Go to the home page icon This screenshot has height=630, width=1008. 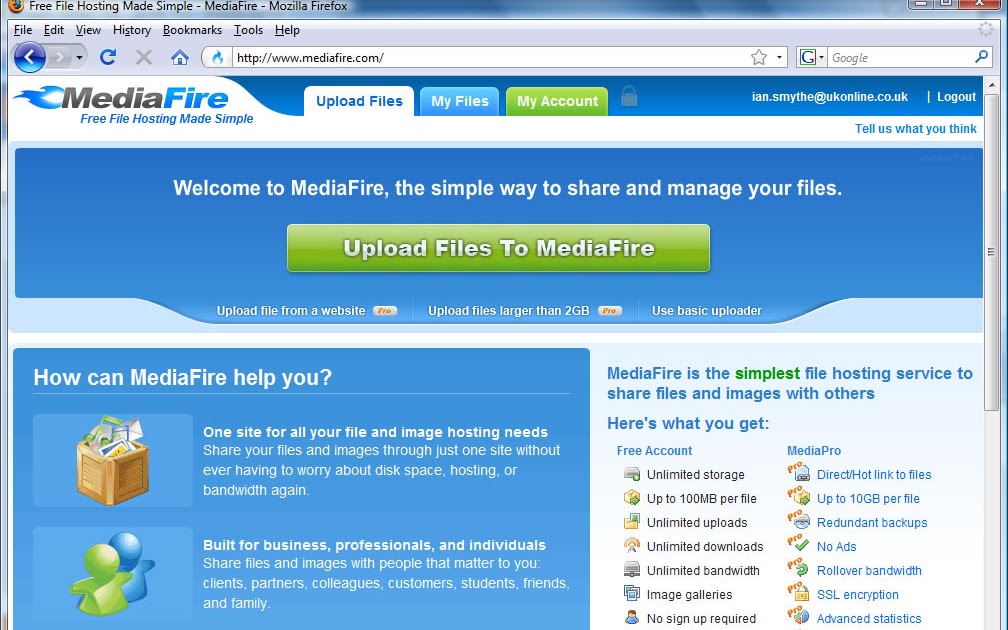179,58
